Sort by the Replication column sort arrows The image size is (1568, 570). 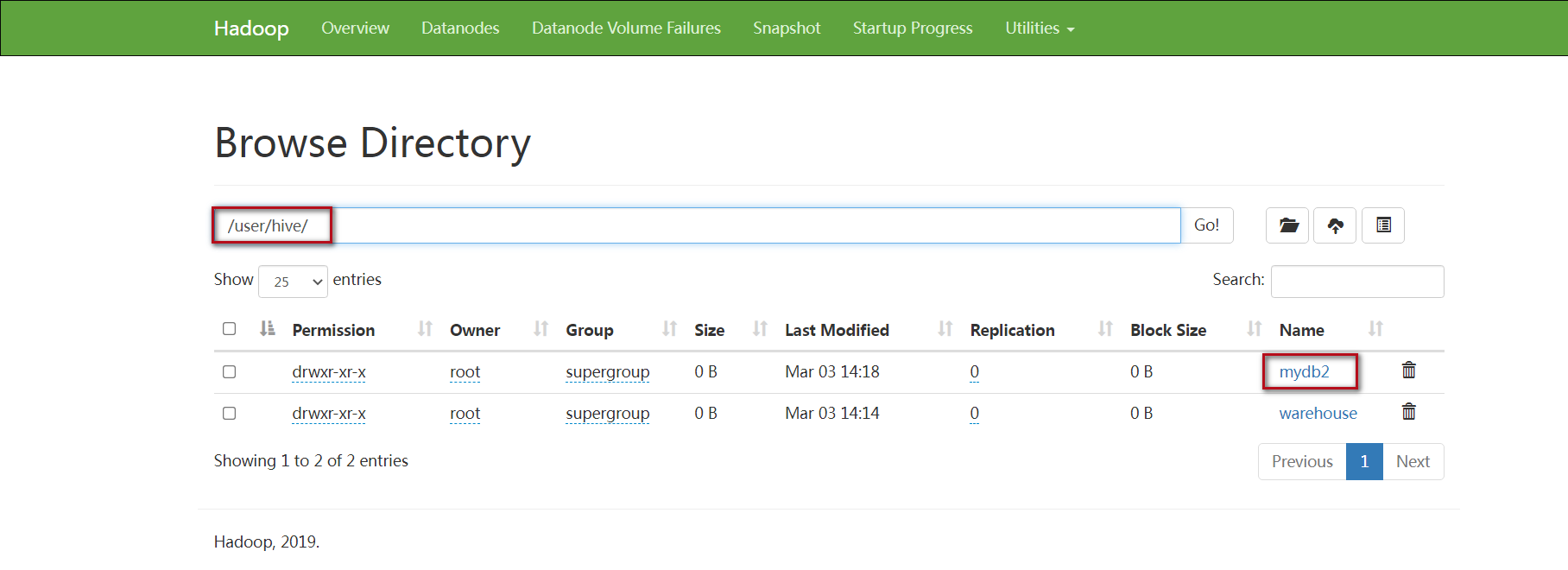click(1105, 329)
